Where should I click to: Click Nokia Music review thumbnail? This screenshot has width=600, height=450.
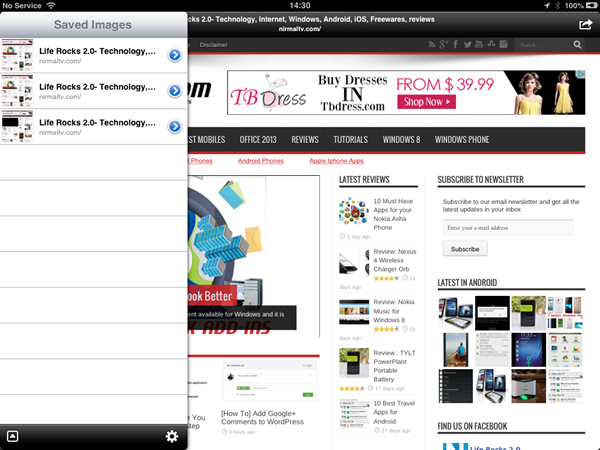tap(354, 311)
